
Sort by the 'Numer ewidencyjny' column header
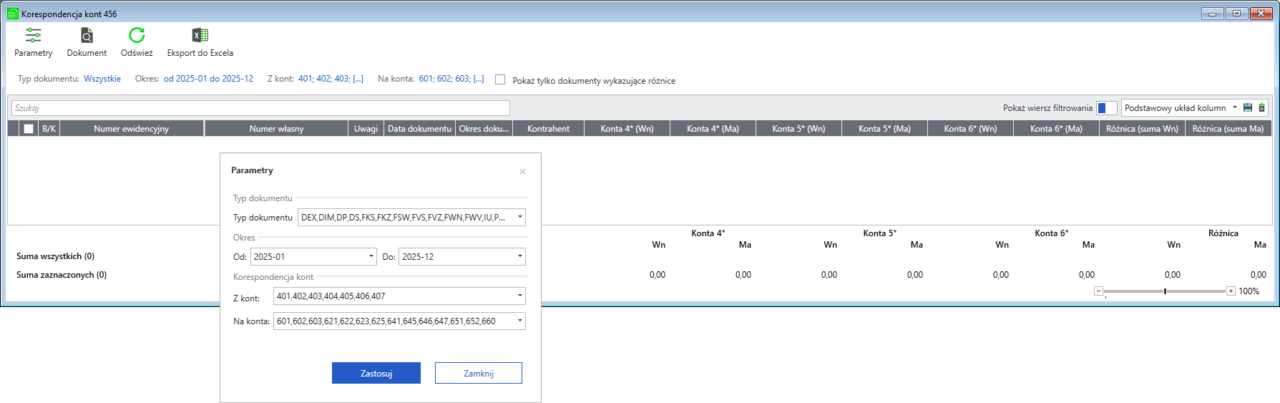[131, 128]
